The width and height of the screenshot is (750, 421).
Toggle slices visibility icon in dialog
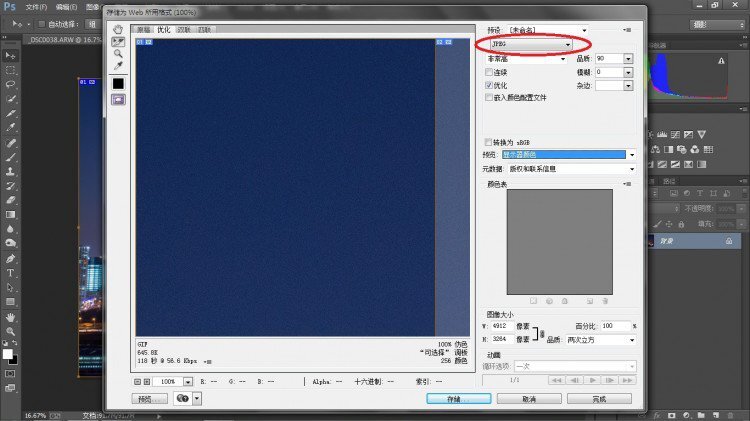click(118, 100)
